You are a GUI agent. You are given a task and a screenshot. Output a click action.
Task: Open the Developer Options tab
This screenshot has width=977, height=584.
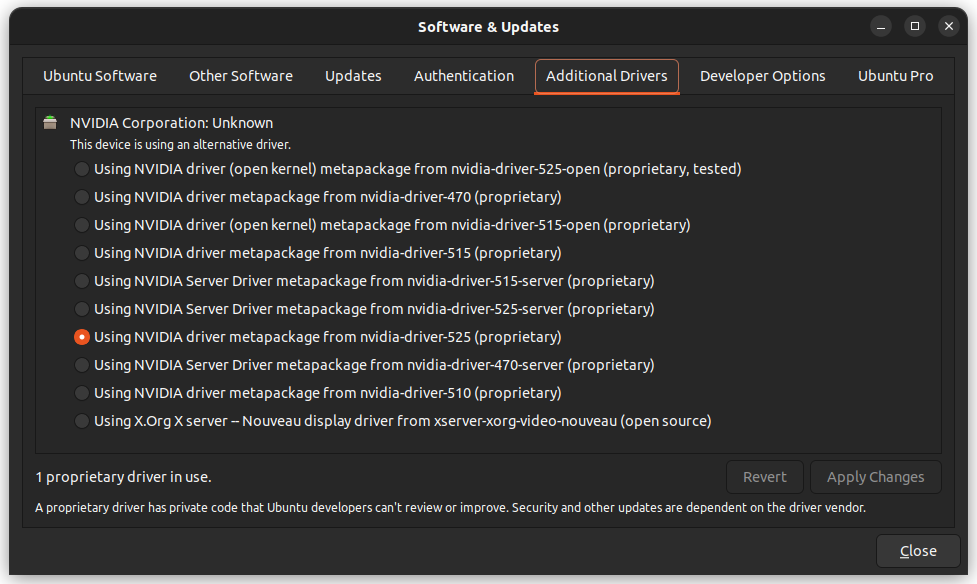pyautogui.click(x=762, y=75)
